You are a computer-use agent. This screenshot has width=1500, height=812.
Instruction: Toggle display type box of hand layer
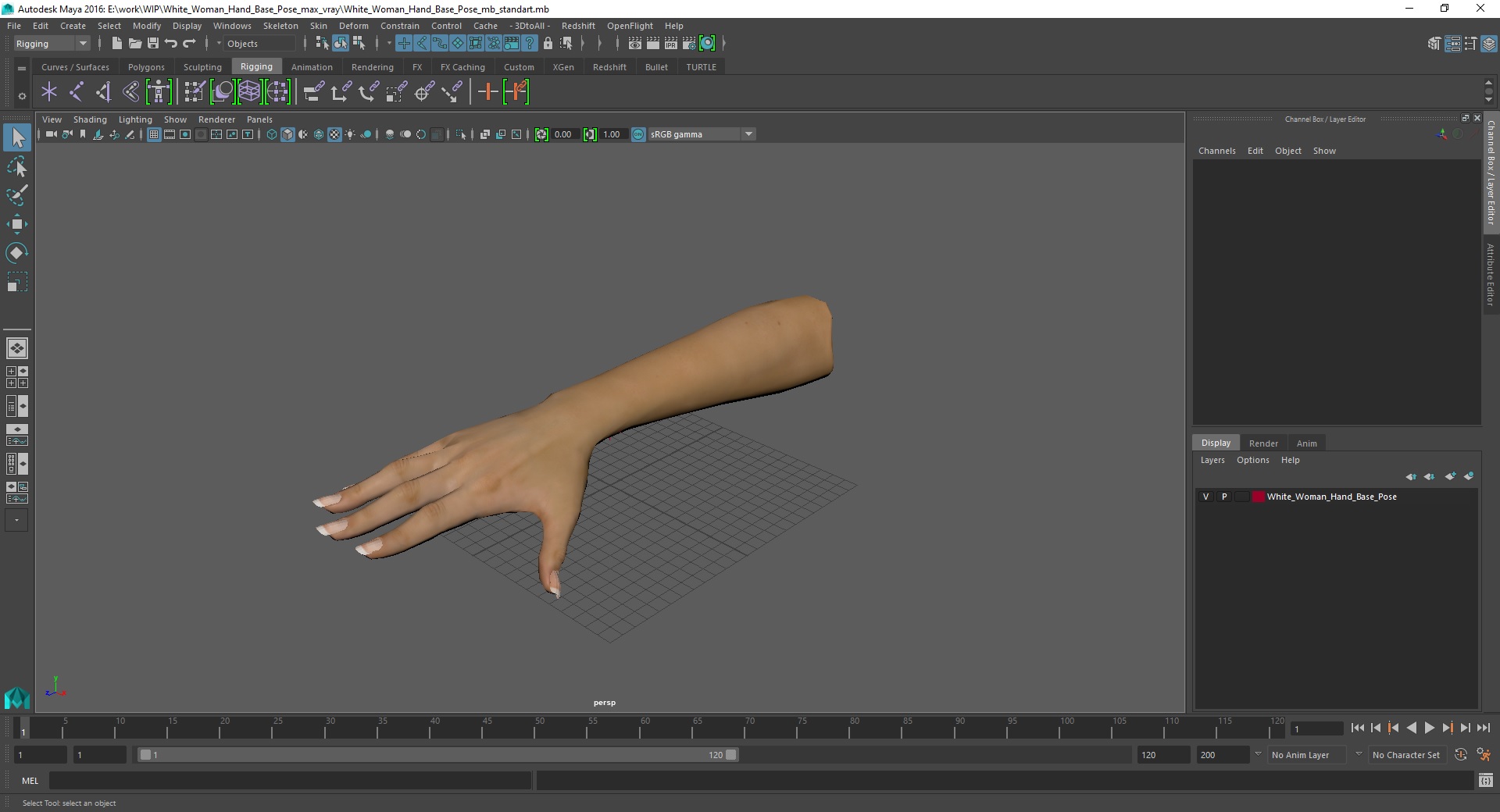pos(1241,497)
